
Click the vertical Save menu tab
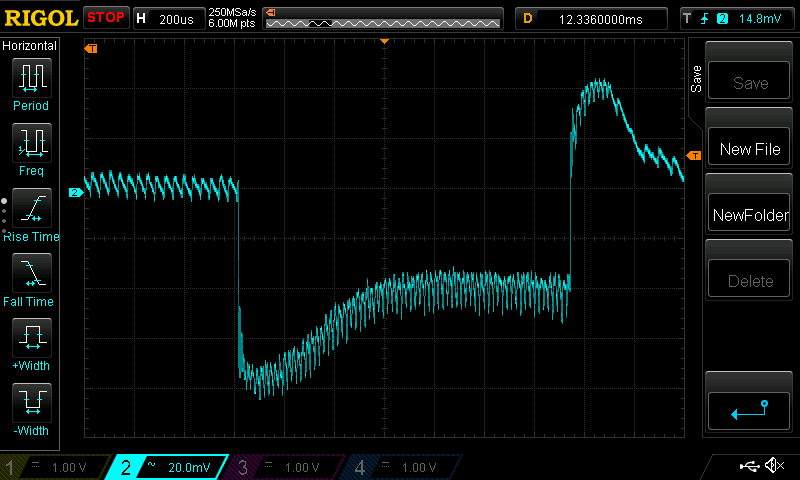[x=696, y=79]
